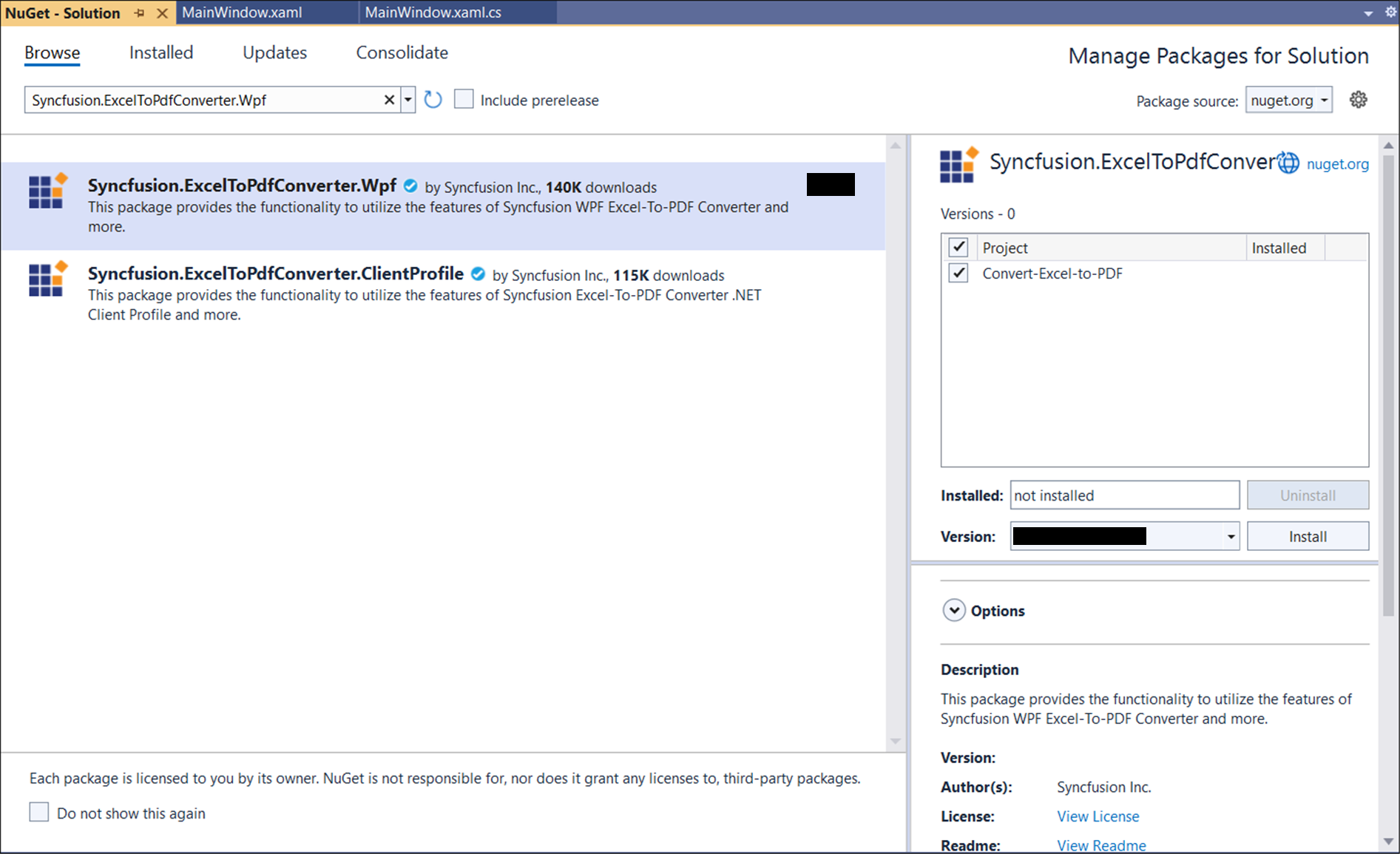Click the package list scrollbar down arrow
This screenshot has width=1400, height=854.
pyautogui.click(x=896, y=741)
